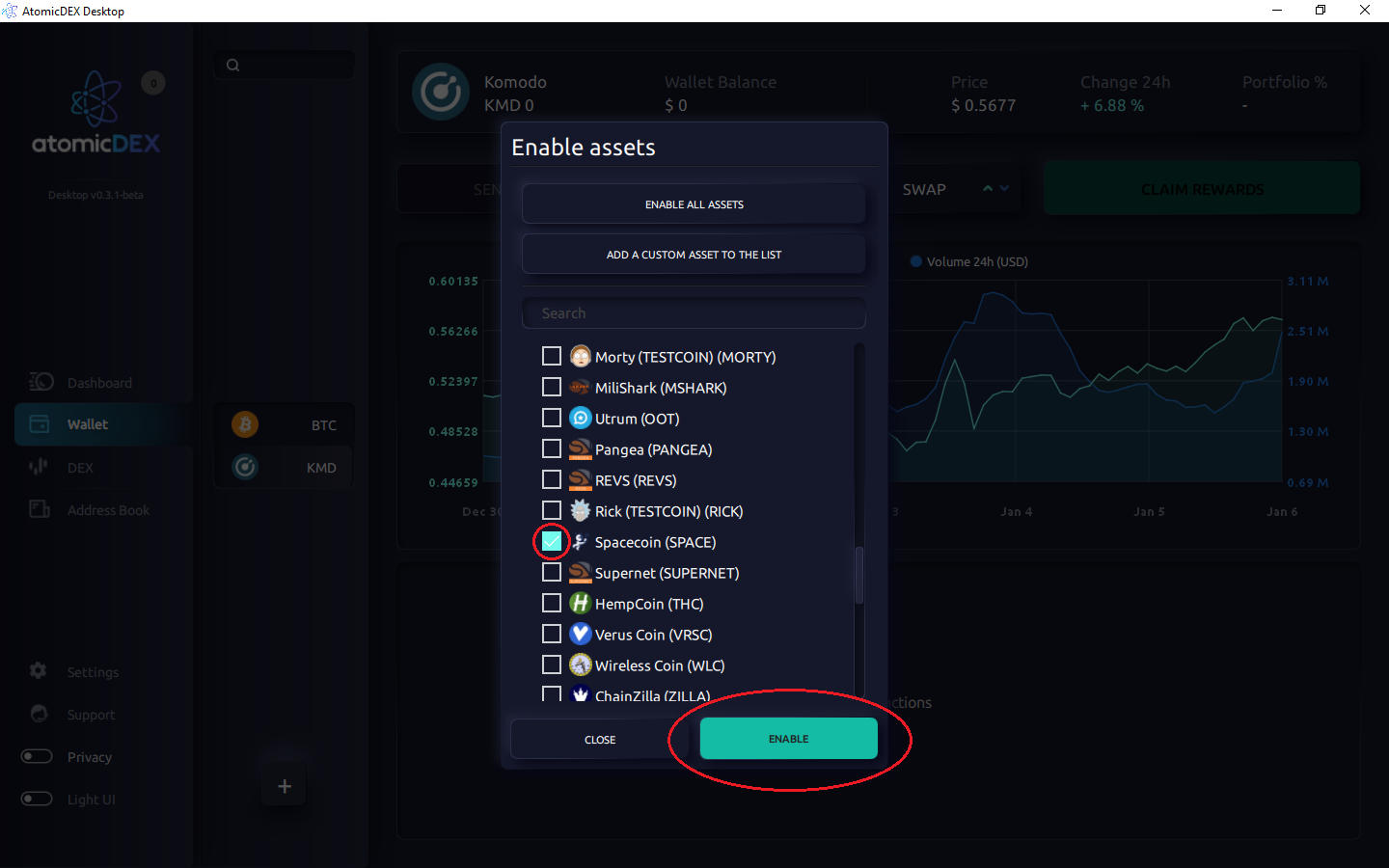Click the Utrum (OOT) coin icon
The image size is (1389, 868).
pos(580,419)
